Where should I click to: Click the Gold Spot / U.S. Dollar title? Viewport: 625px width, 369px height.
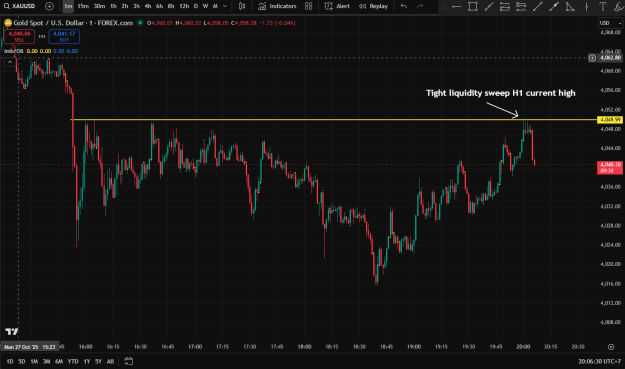(x=73, y=23)
